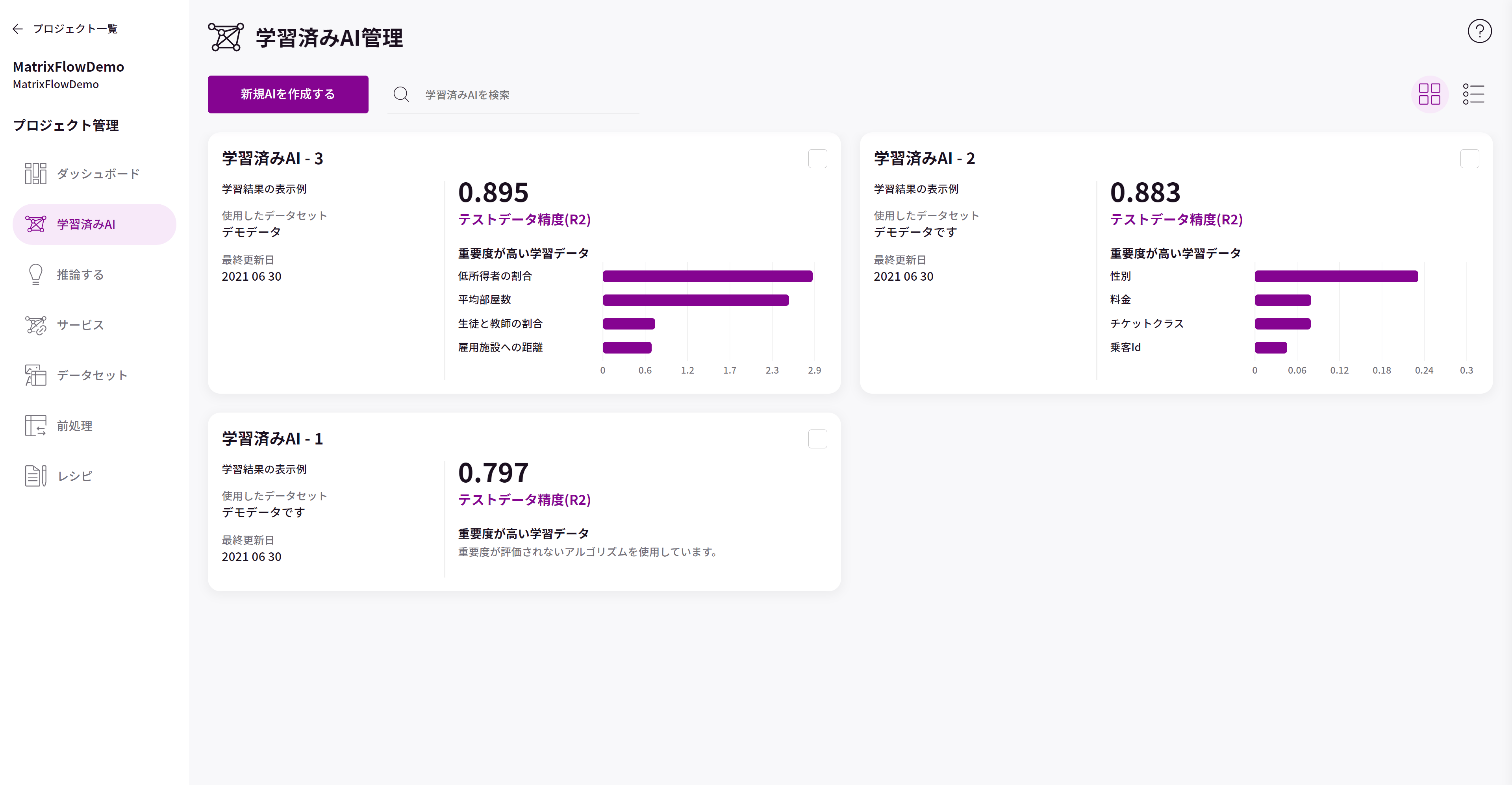Click the 新規AIを作成する button
This screenshot has height=785, width=1512.
287,94
